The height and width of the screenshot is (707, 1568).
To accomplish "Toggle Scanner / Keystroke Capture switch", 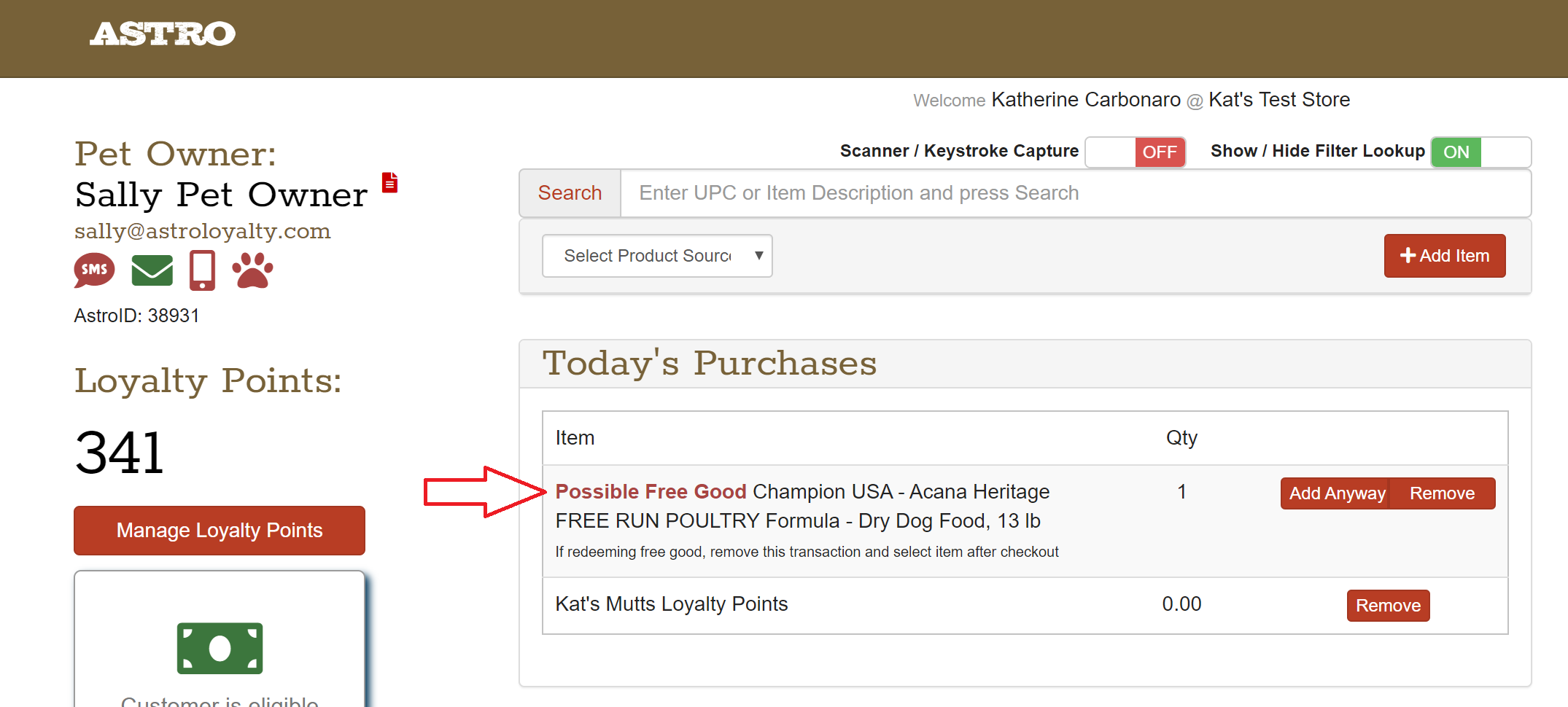I will coord(1135,152).
